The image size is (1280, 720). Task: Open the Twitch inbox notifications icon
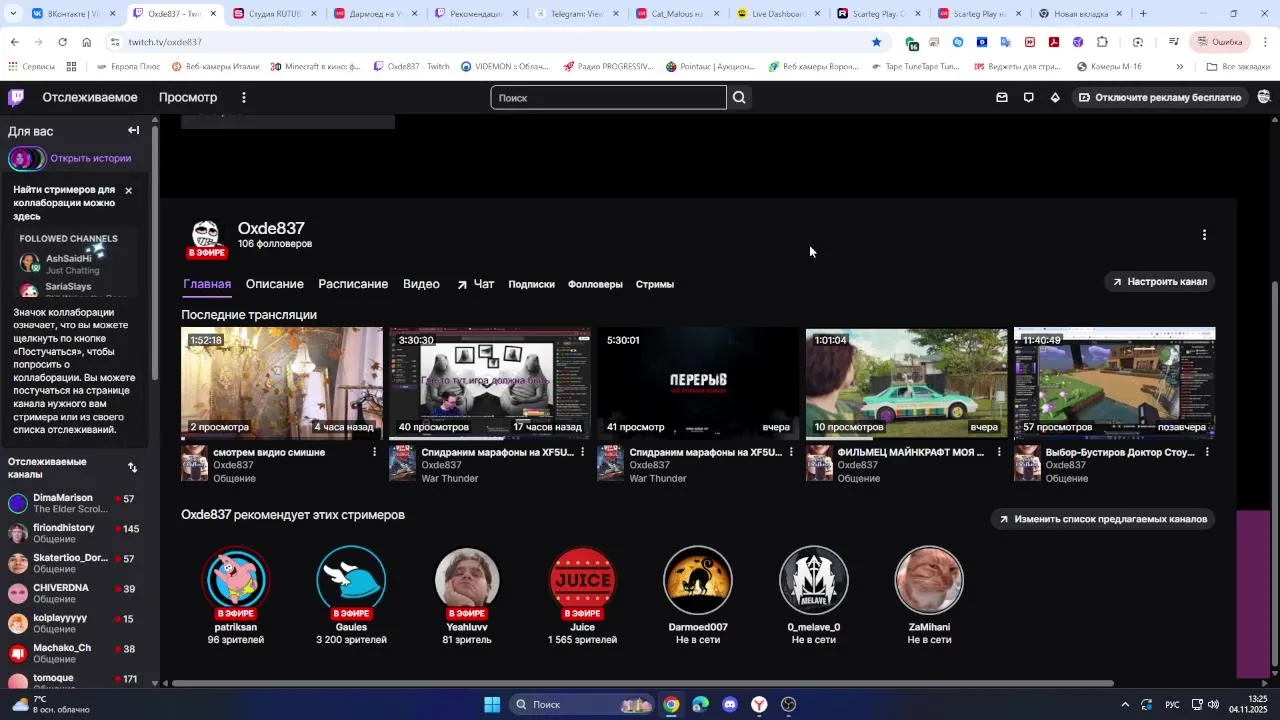pos(1002,97)
